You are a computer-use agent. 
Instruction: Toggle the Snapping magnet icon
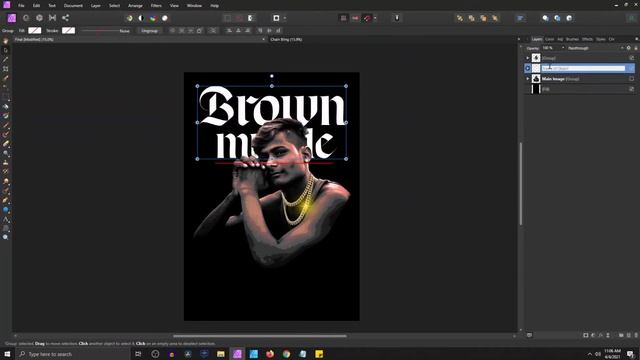point(367,18)
